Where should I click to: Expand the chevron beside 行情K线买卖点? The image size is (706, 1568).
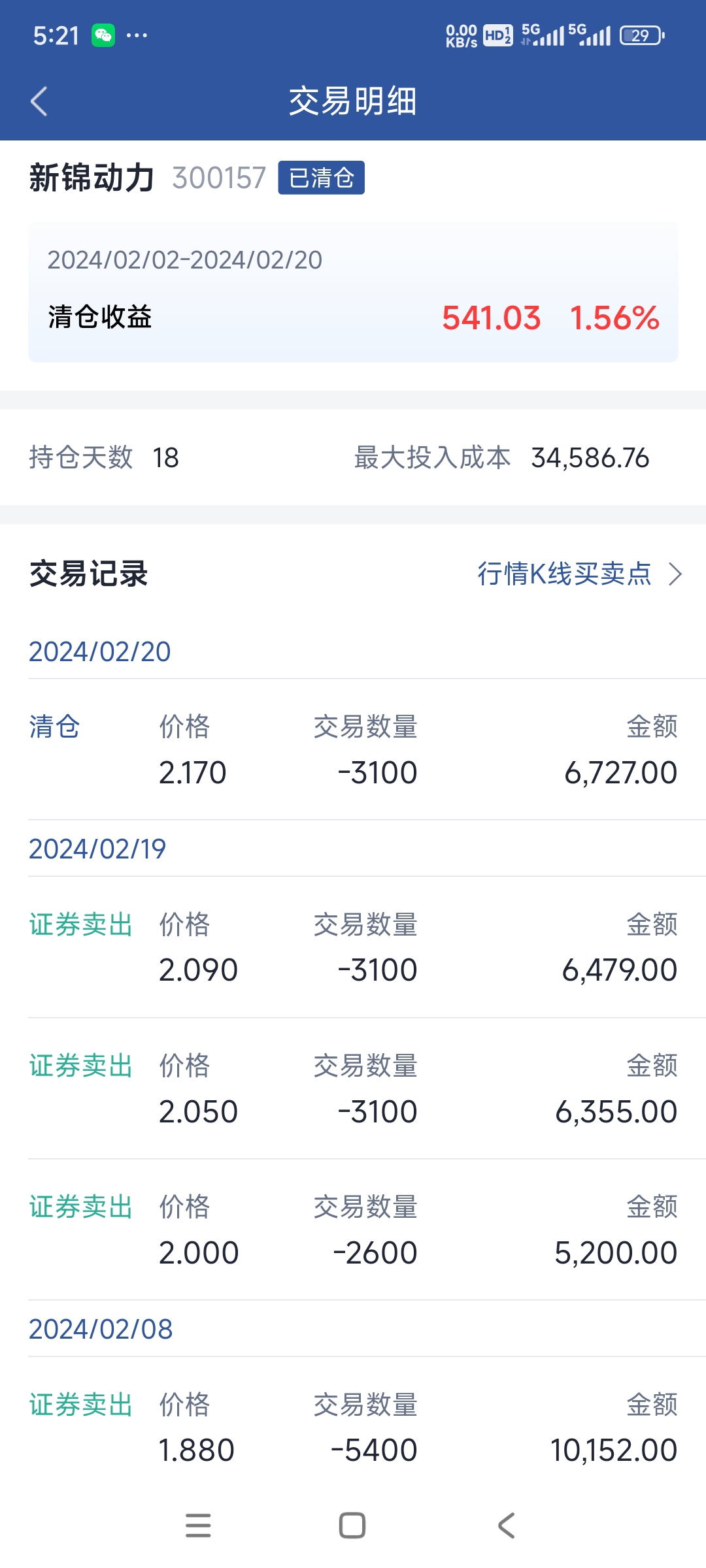[x=675, y=574]
